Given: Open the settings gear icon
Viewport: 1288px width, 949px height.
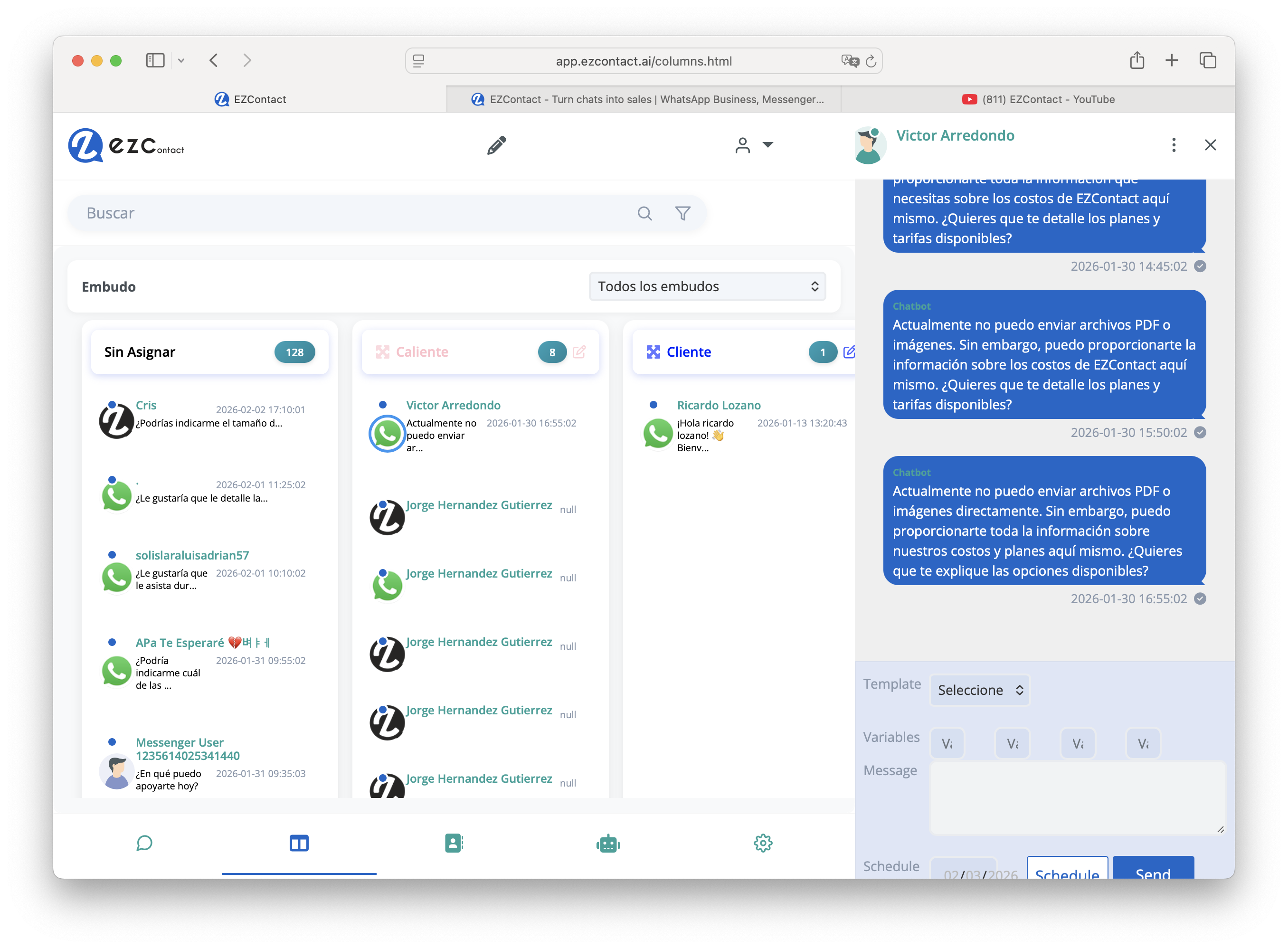Looking at the screenshot, I should pos(763,843).
